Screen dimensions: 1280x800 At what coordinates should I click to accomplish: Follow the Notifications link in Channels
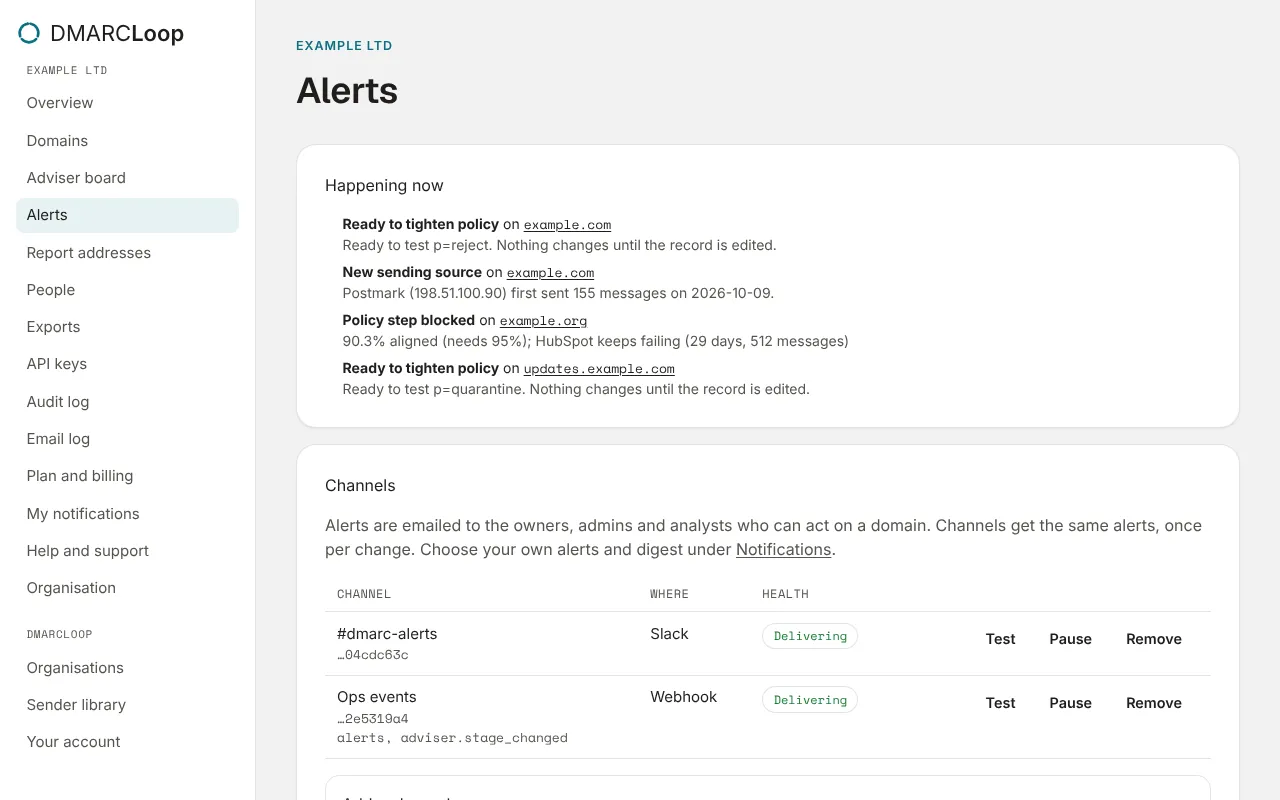pyautogui.click(x=783, y=550)
